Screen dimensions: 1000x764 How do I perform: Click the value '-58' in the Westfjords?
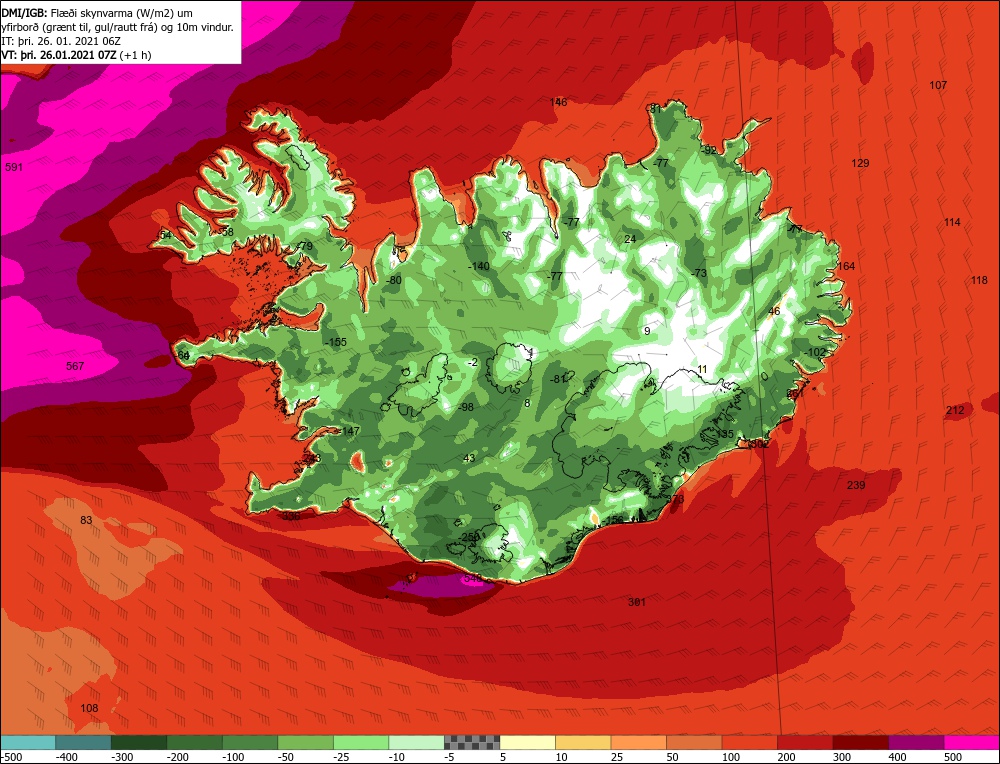coord(226,232)
